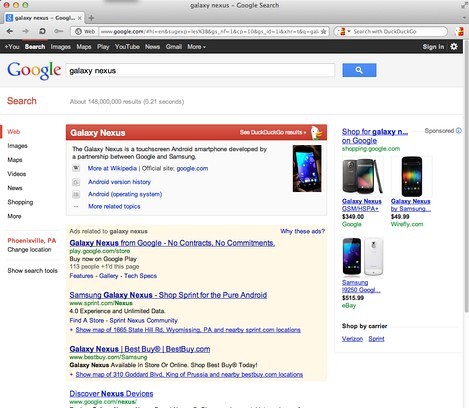Open a new tab with the plus button
Screen dimensions: 469x408
tap(91, 18)
